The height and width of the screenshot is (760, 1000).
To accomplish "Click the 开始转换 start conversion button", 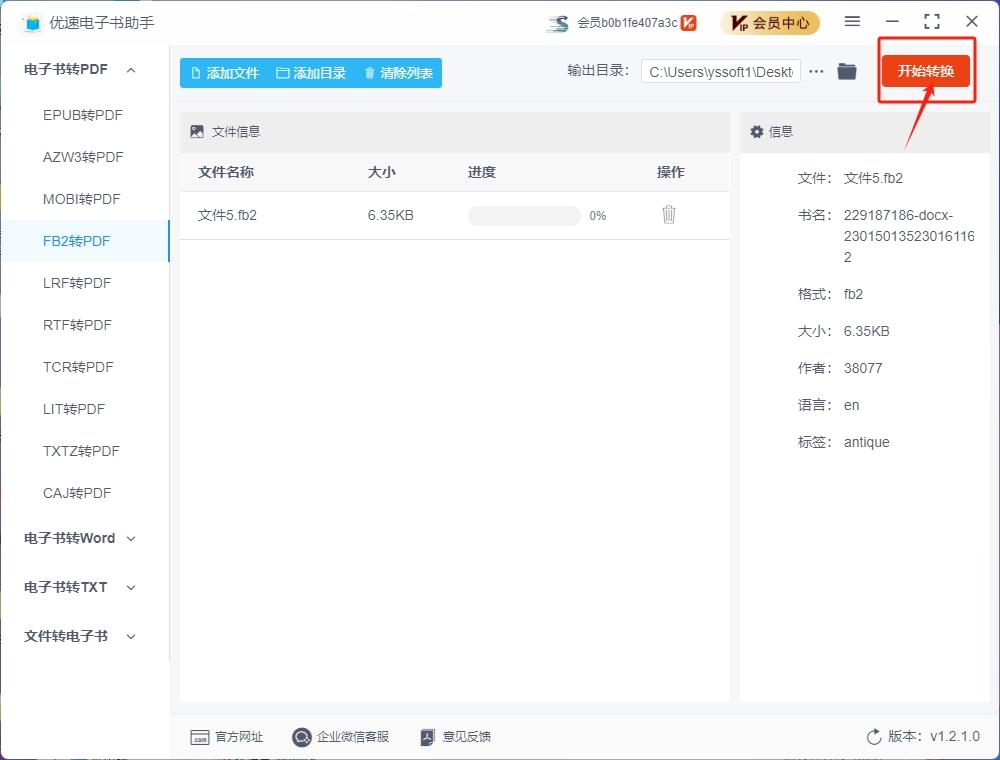I will [925, 71].
